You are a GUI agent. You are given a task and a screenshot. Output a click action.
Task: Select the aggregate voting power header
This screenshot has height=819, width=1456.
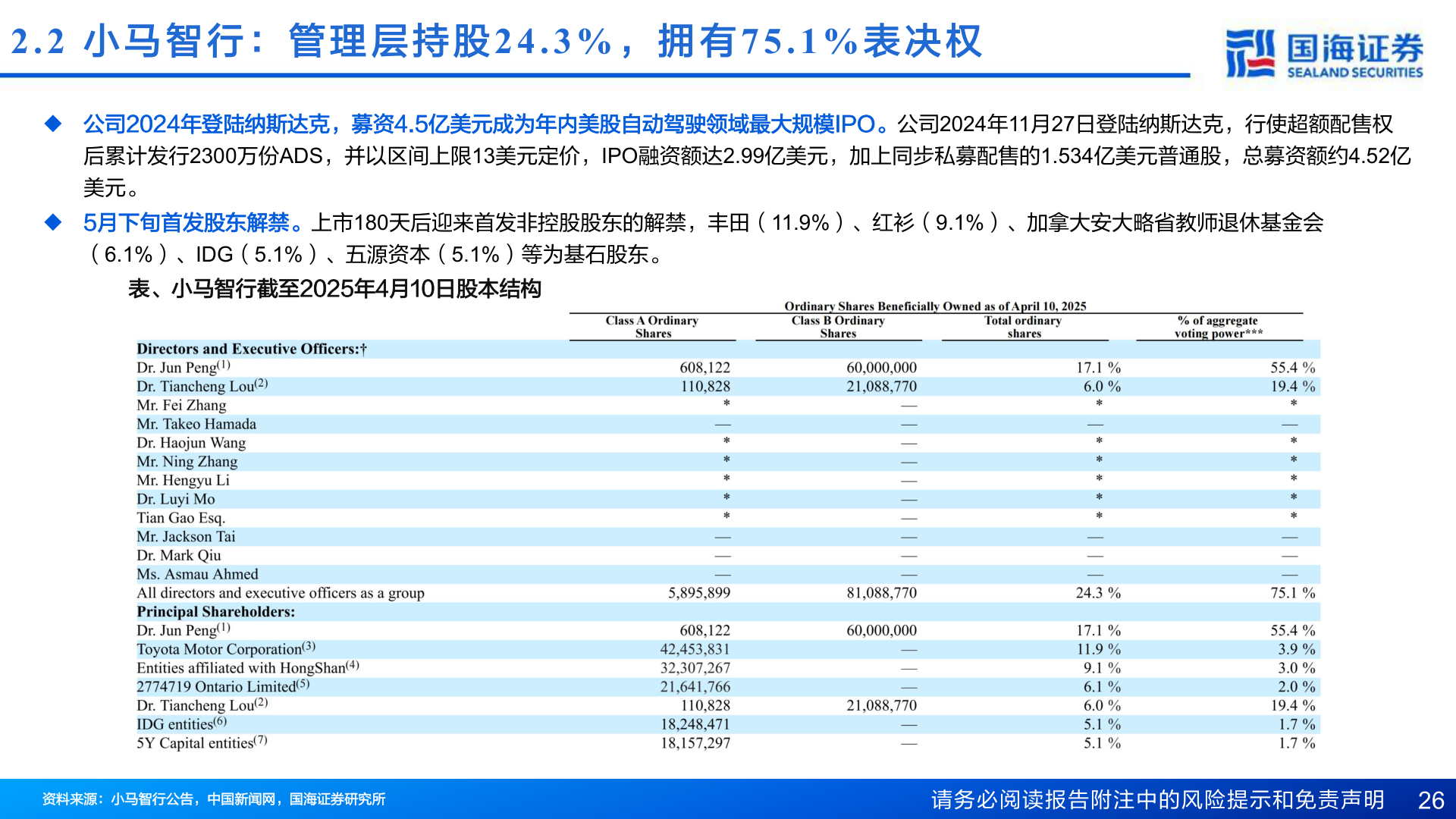pyautogui.click(x=1218, y=327)
